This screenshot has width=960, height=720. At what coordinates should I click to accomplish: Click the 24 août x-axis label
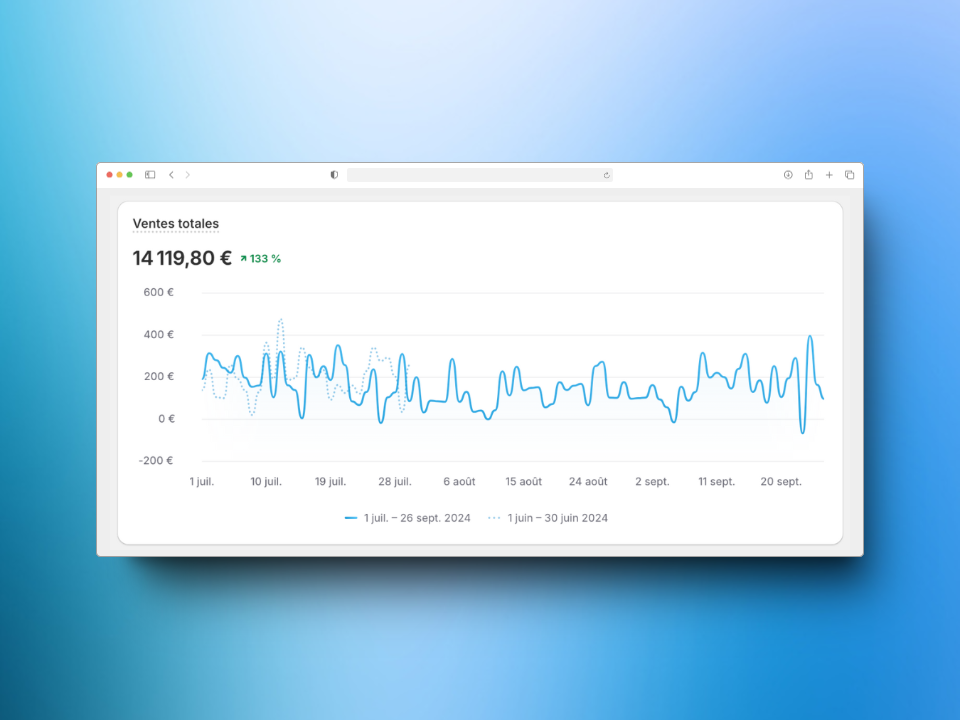point(588,482)
